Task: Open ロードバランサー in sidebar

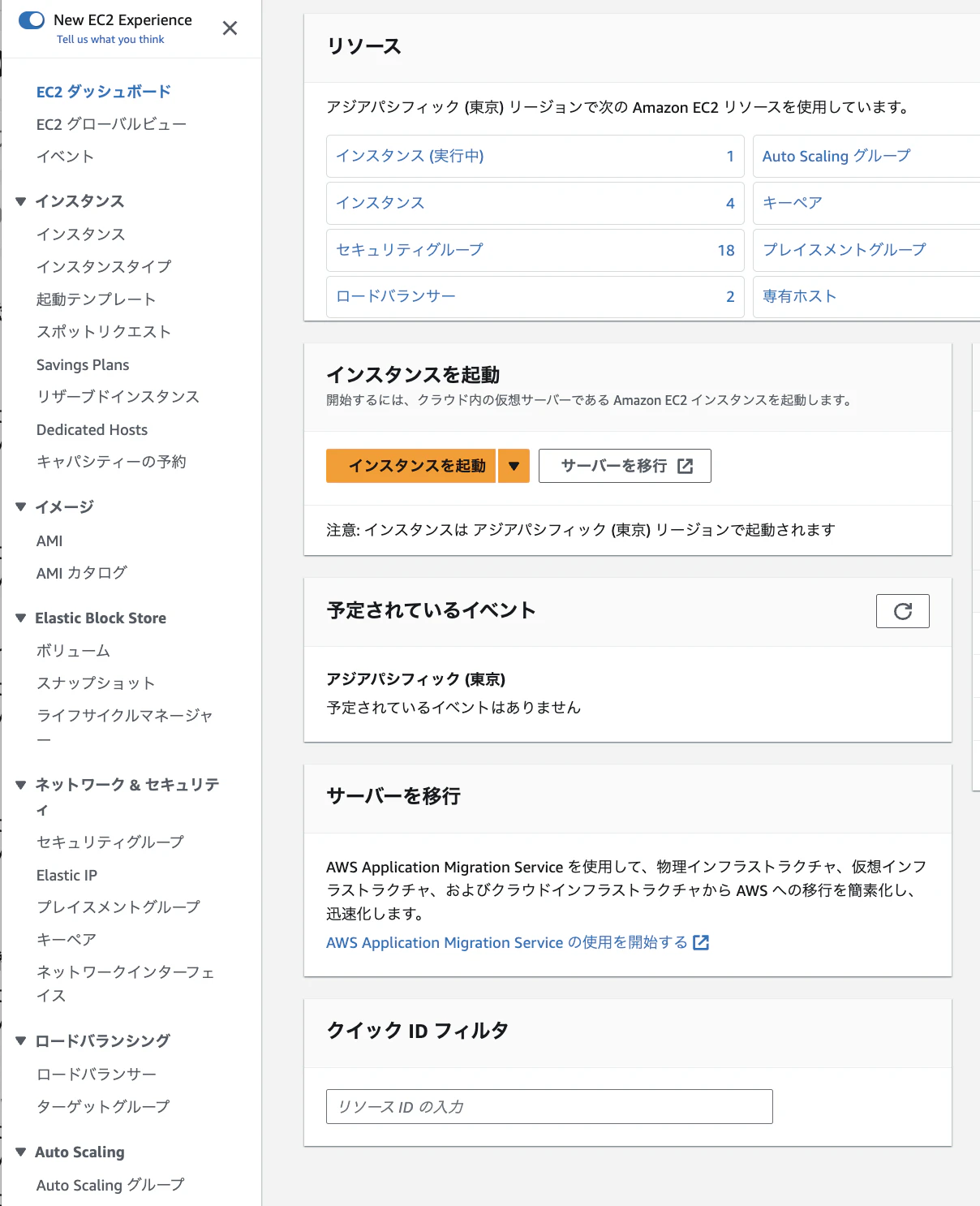Action: 97,1075
